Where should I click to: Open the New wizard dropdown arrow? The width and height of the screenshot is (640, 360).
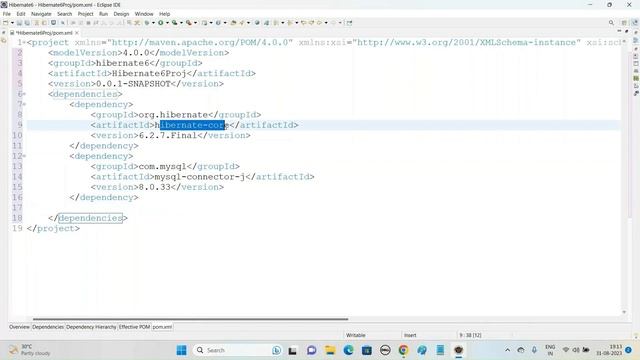coord(12,23)
